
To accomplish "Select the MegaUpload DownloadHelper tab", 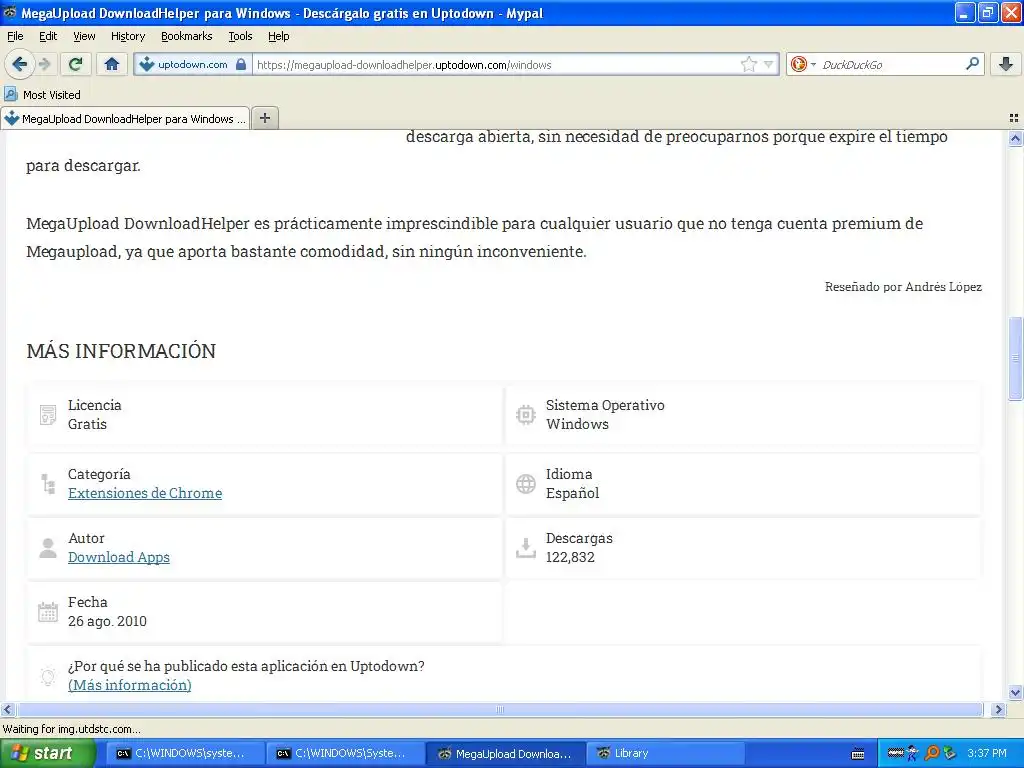I will pos(125,118).
